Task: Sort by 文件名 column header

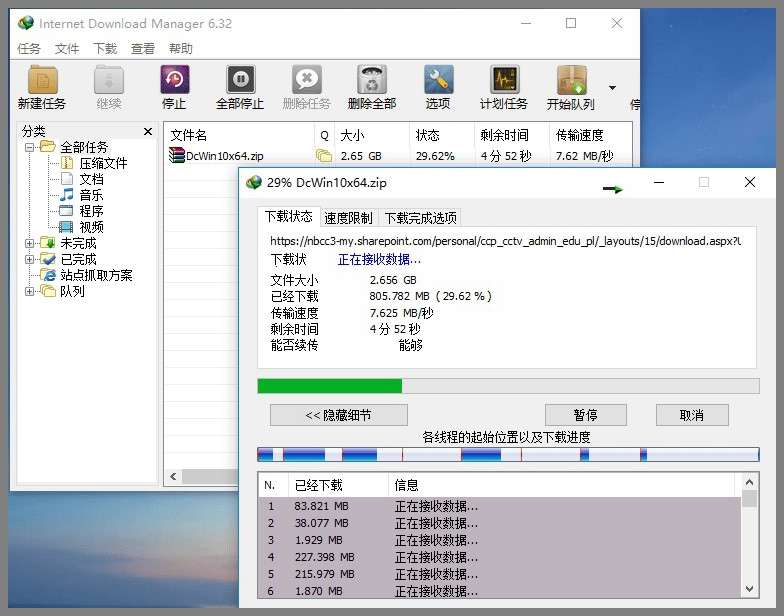Action: point(240,135)
